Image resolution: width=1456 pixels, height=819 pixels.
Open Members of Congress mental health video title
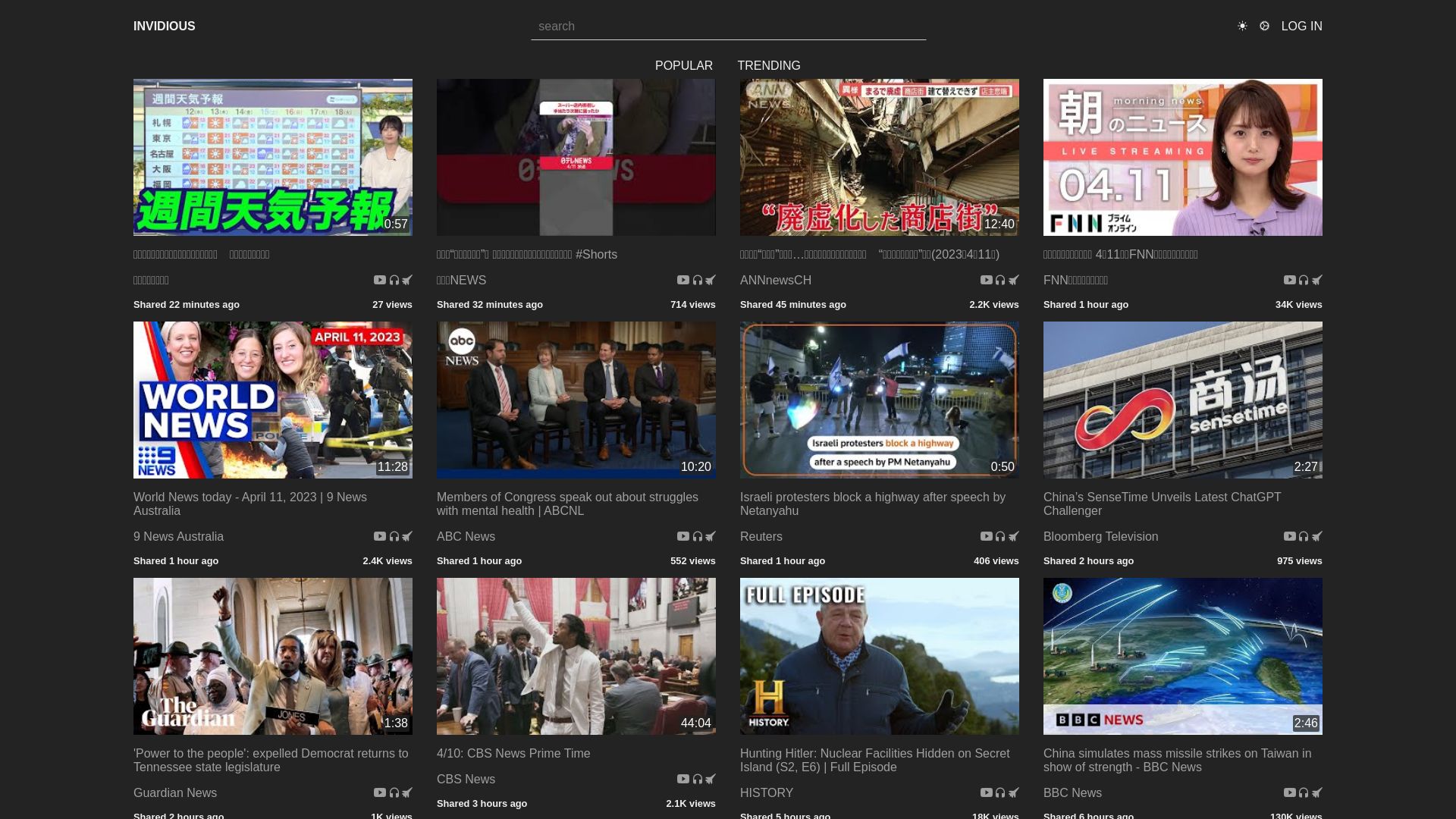[567, 504]
